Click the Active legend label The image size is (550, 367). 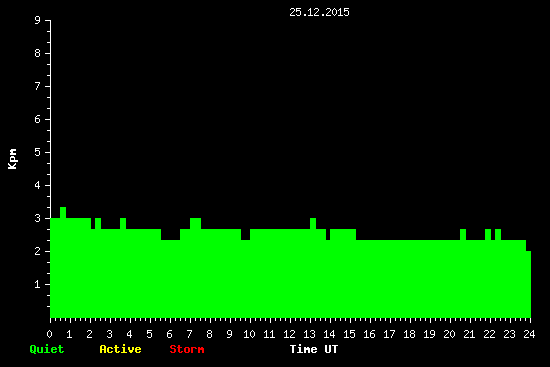[x=120, y=349]
